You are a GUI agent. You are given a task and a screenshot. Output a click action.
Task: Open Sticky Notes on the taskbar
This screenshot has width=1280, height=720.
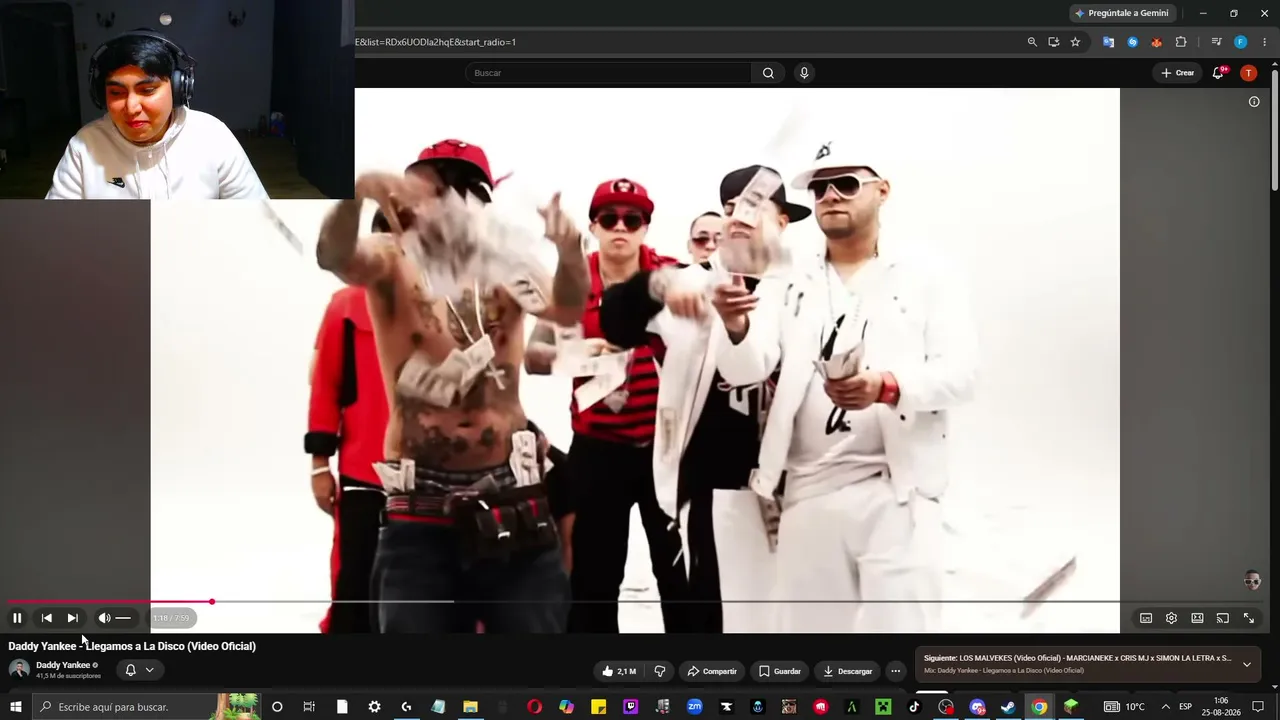point(598,707)
